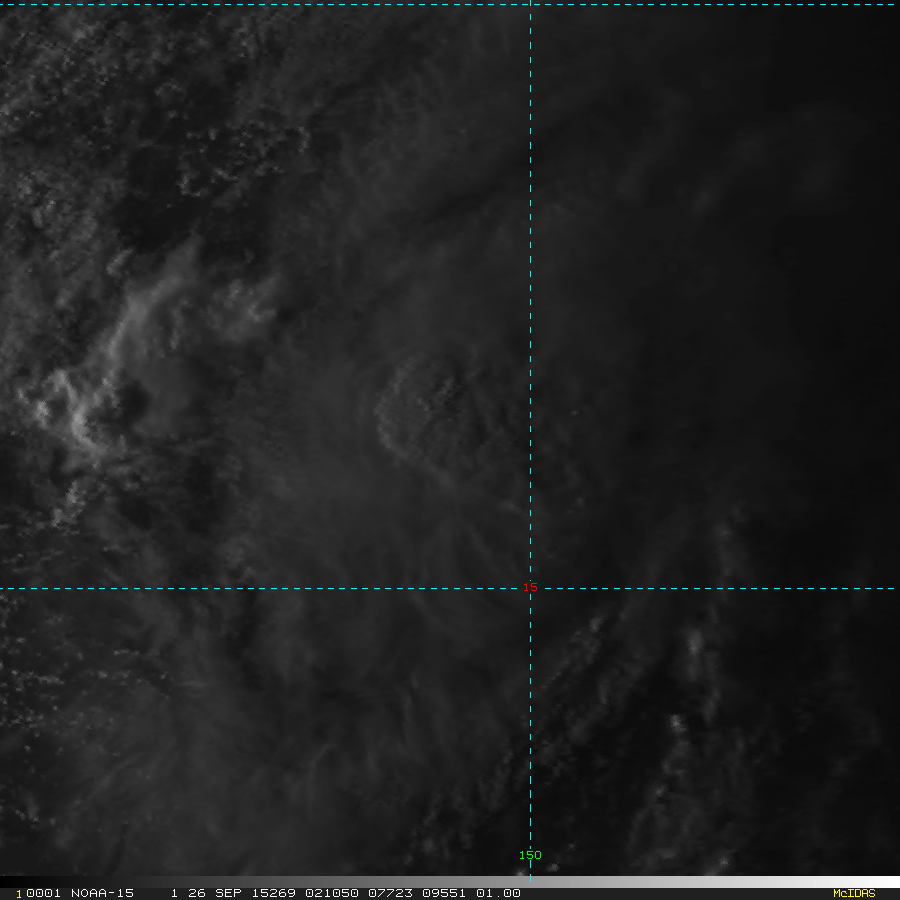Click intersection of 15 and 150 gridlines
Image resolution: width=900 pixels, height=900 pixels.
point(530,588)
